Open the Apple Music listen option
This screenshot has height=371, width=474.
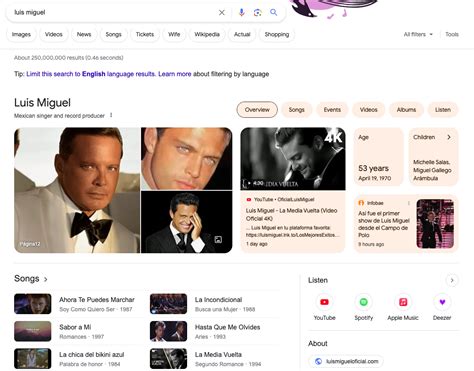[x=403, y=307]
